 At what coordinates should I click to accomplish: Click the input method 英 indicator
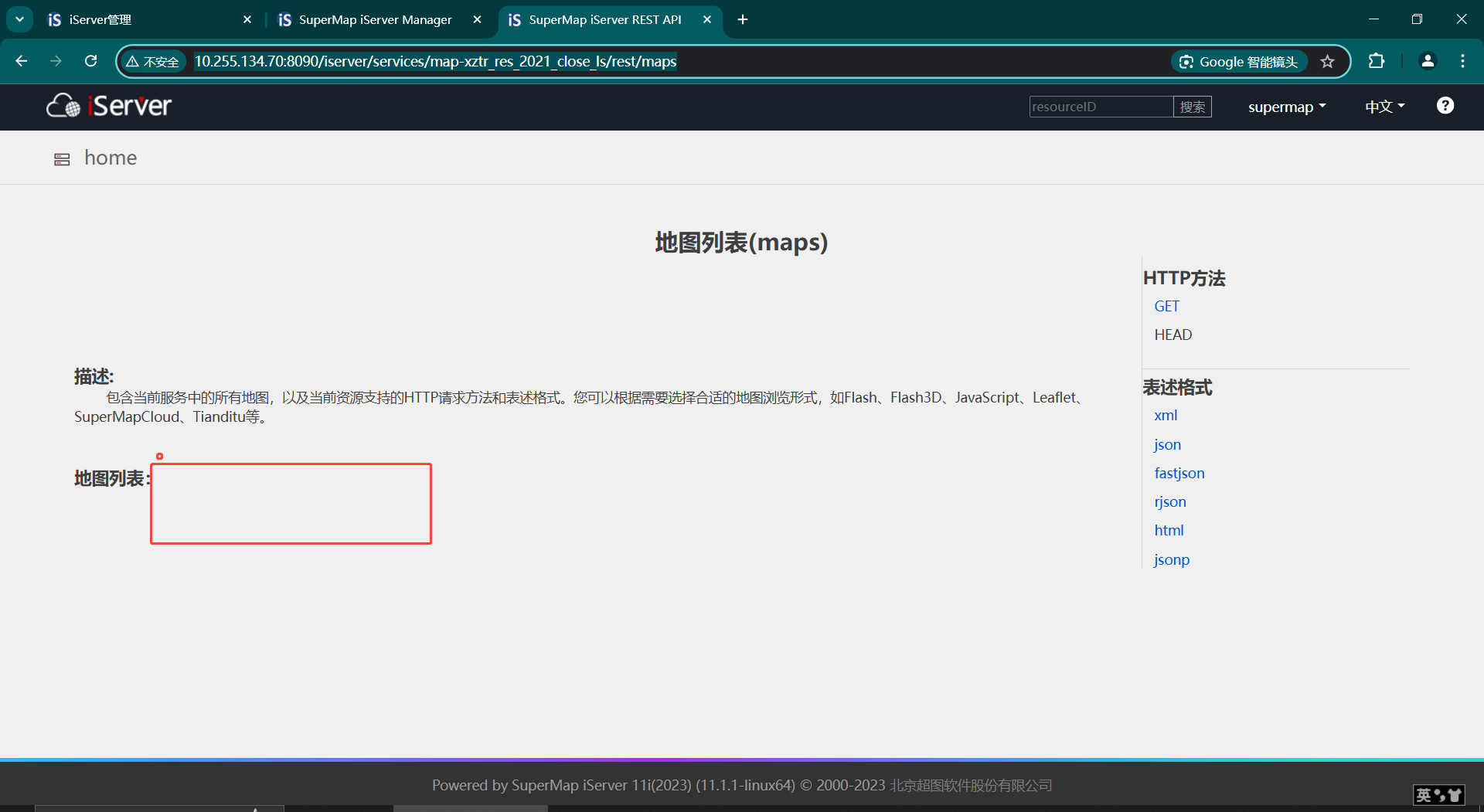(1424, 795)
